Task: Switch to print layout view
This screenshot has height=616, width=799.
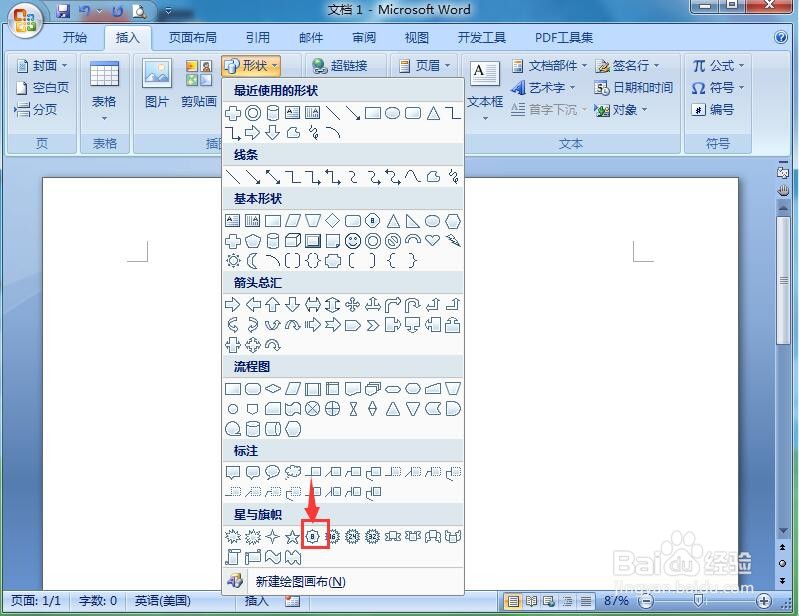Action: [x=513, y=602]
